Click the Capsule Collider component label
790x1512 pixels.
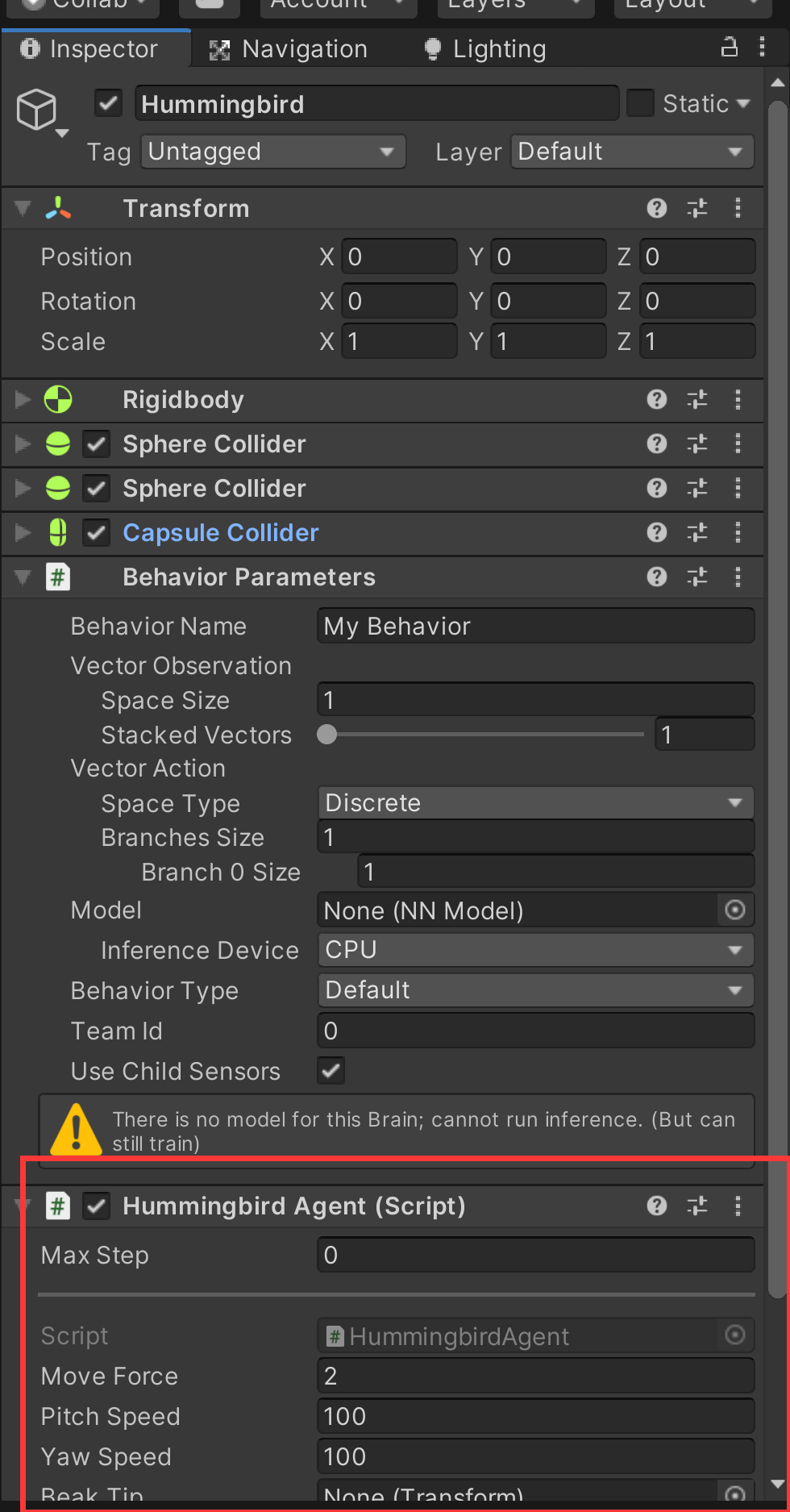(x=220, y=532)
